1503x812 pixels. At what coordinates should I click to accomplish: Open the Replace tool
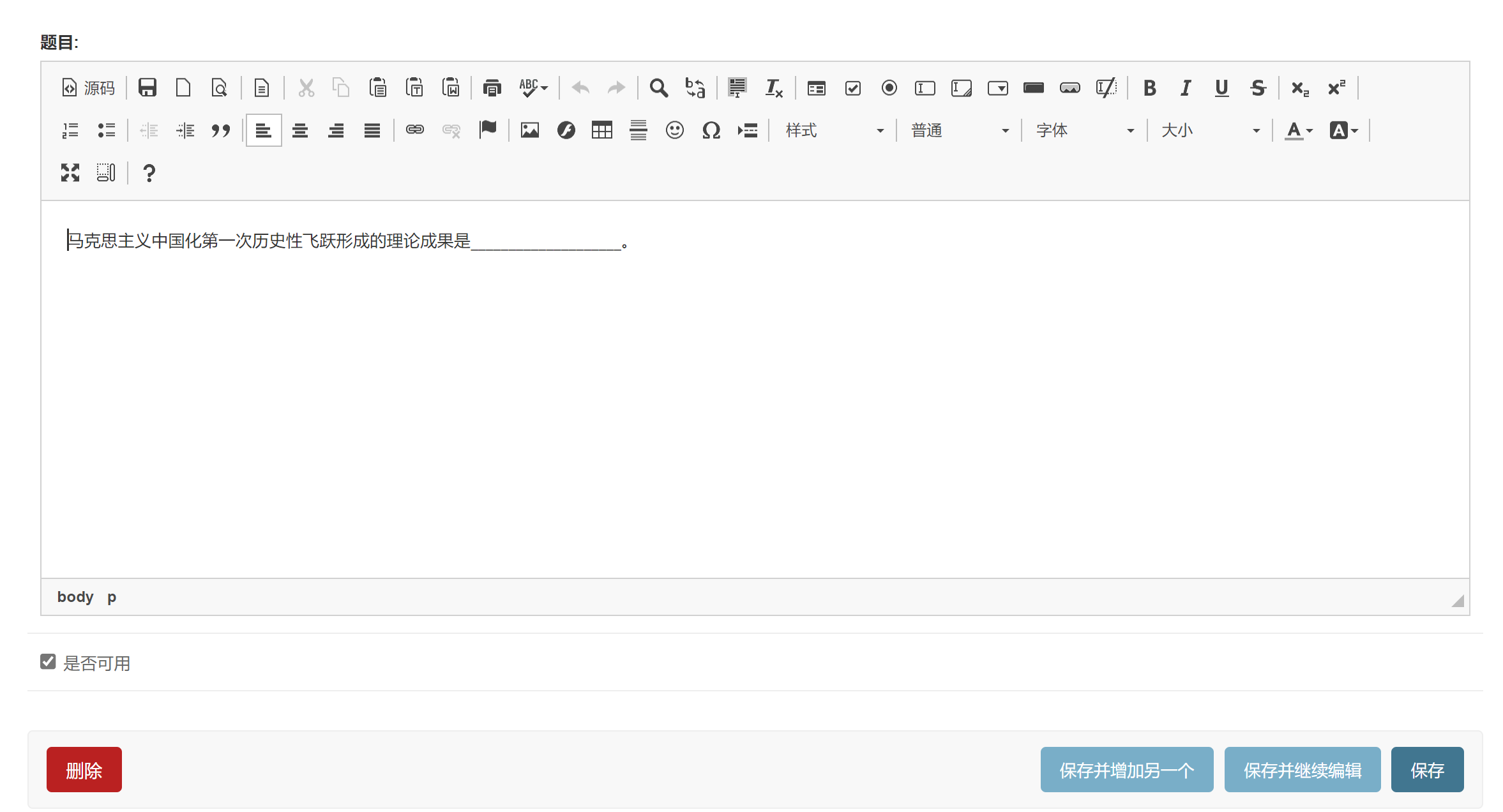[695, 87]
